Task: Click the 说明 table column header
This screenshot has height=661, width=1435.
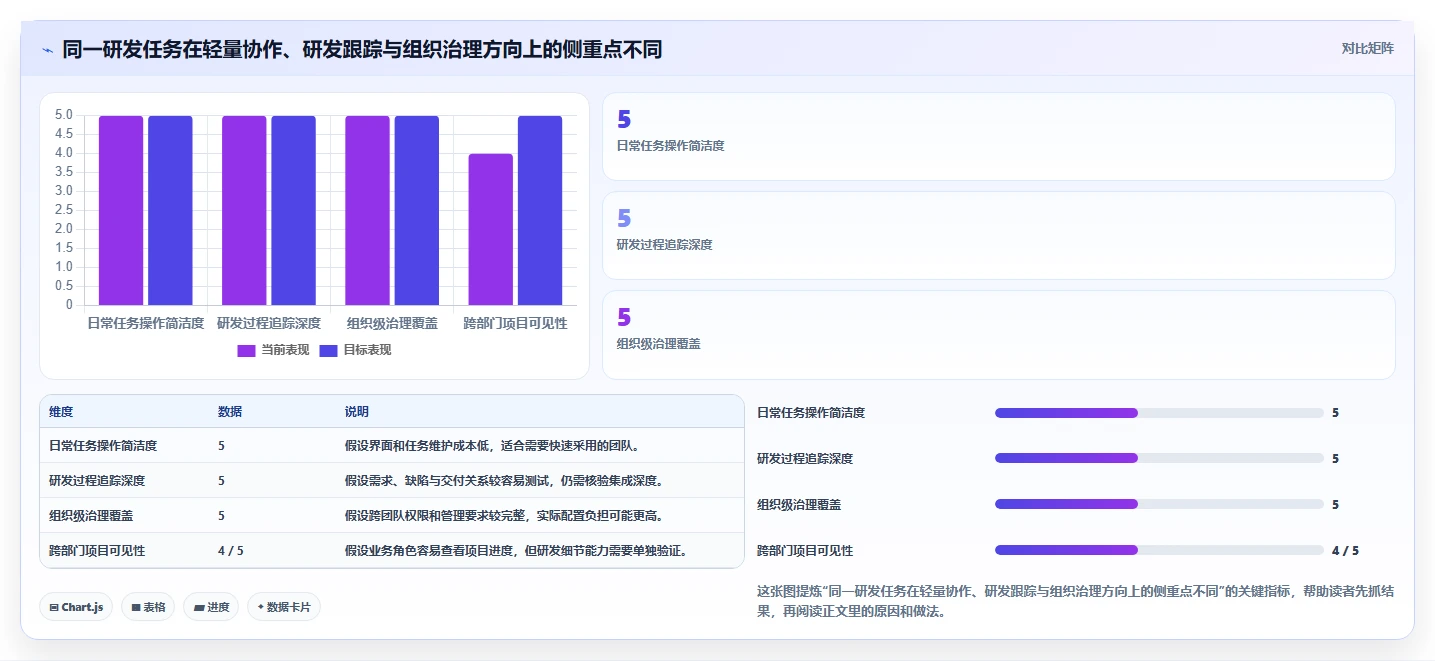Action: pyautogui.click(x=357, y=412)
